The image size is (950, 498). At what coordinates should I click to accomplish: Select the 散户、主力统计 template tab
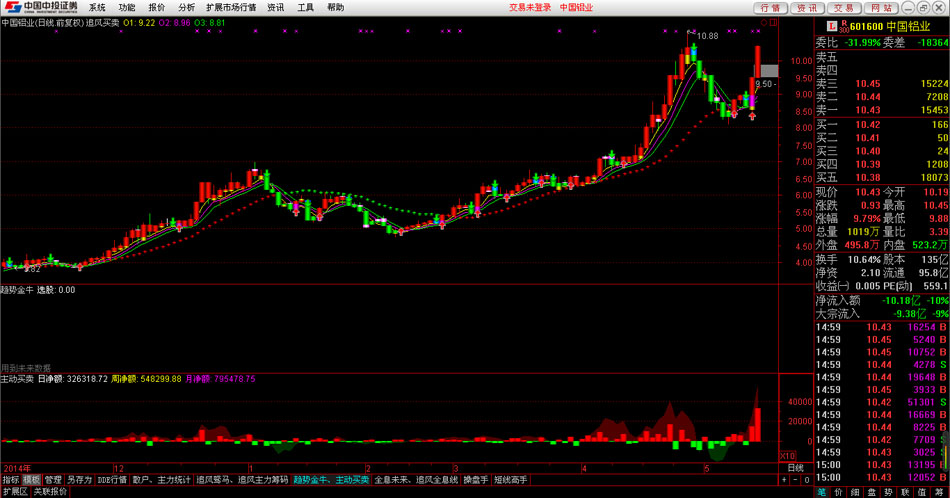click(161, 480)
